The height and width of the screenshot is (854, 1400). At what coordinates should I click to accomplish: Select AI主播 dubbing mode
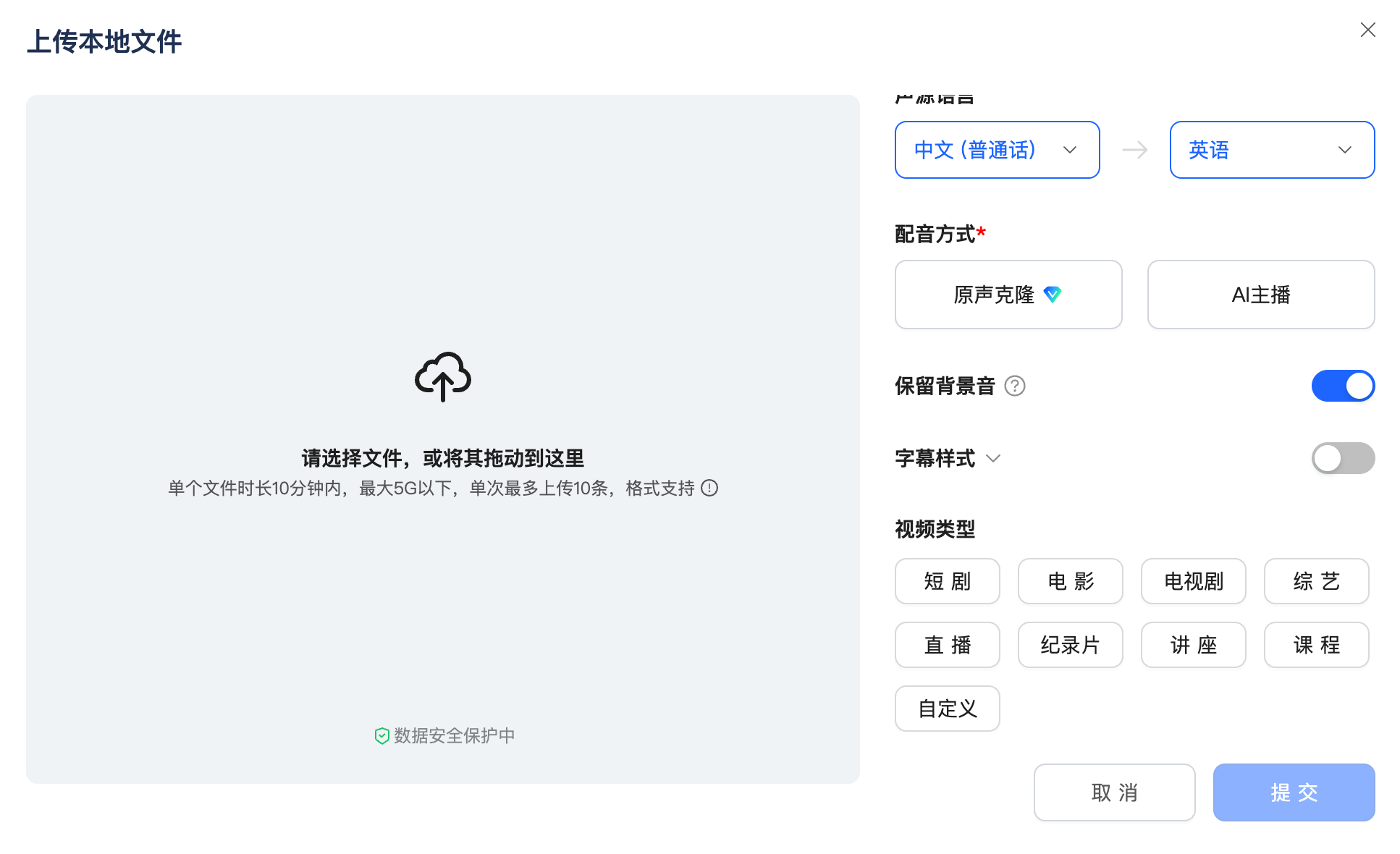[1260, 295]
